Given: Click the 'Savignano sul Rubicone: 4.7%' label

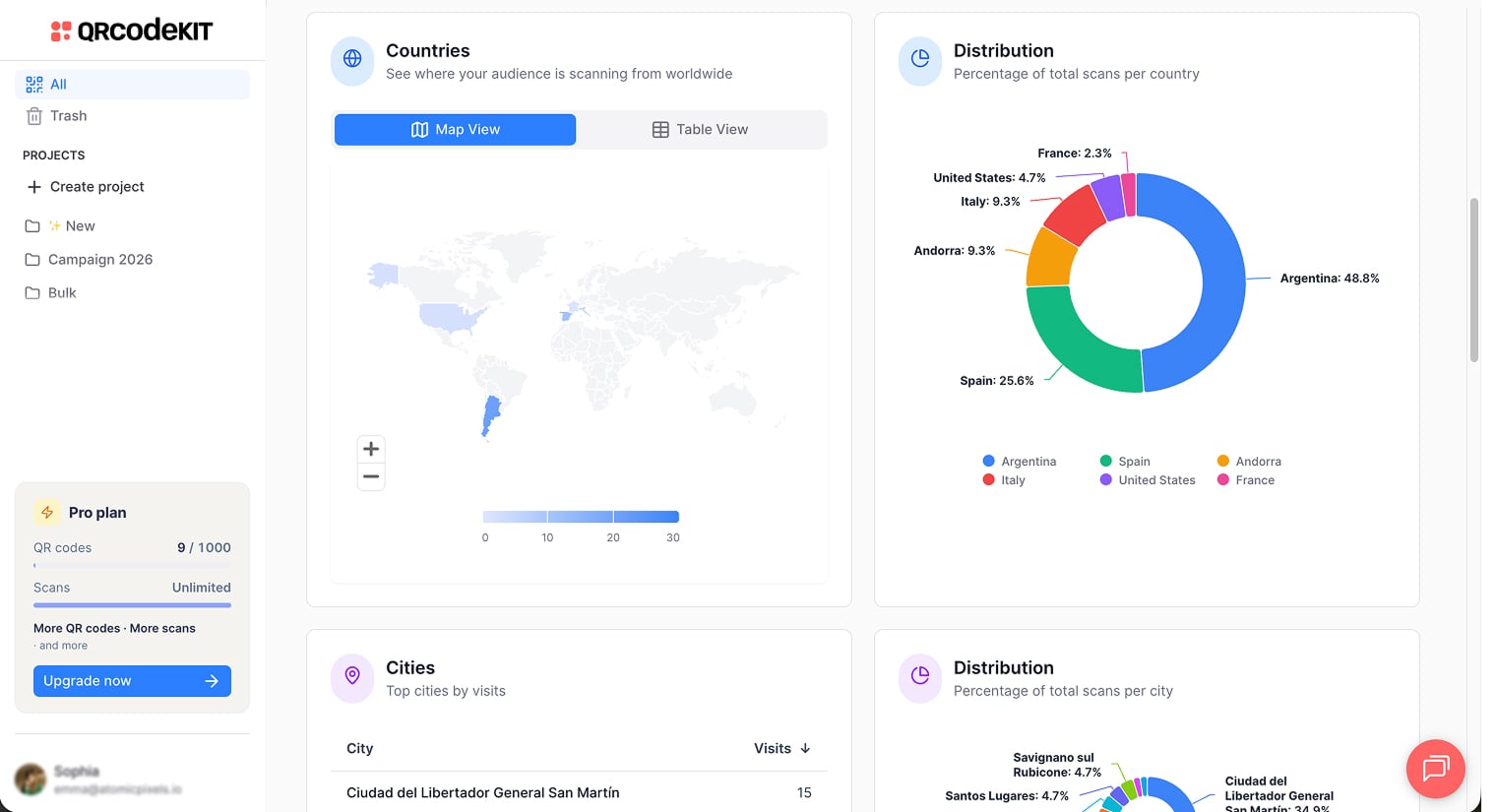Looking at the screenshot, I should click(x=1057, y=765).
